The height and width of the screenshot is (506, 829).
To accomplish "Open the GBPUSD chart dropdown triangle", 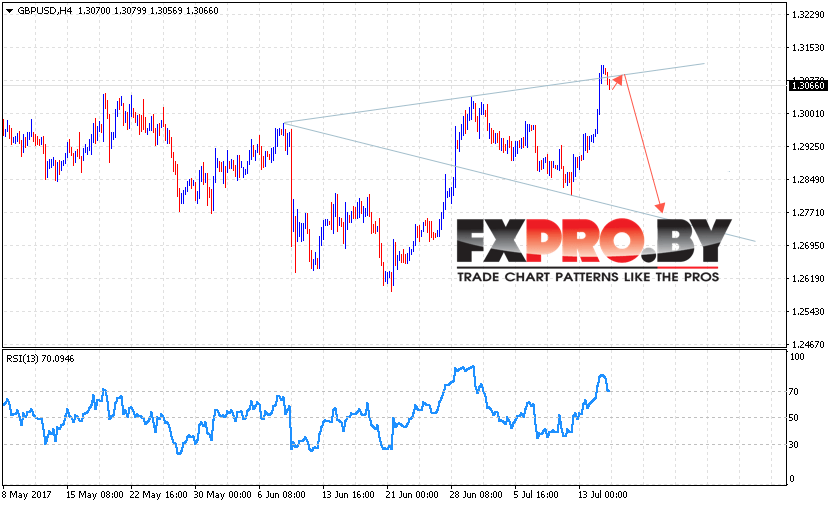I will pos(9,11).
